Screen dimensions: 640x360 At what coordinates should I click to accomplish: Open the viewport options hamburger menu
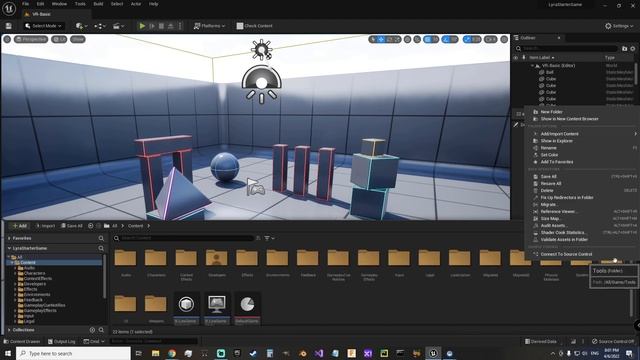pyautogui.click(x=7, y=39)
